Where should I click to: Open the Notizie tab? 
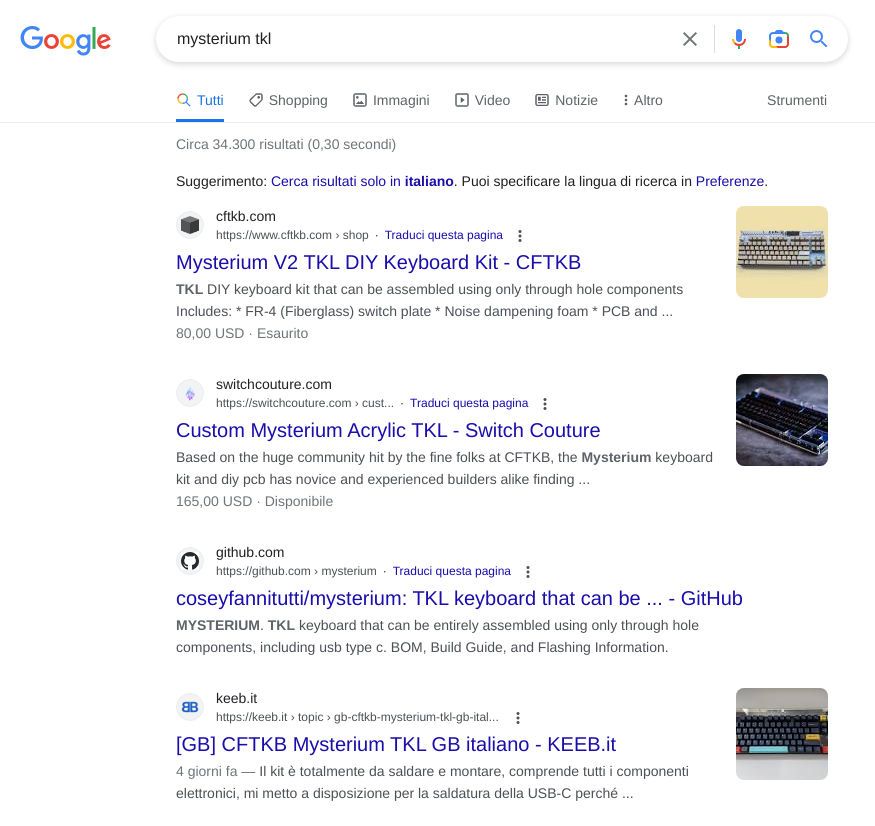pos(566,100)
